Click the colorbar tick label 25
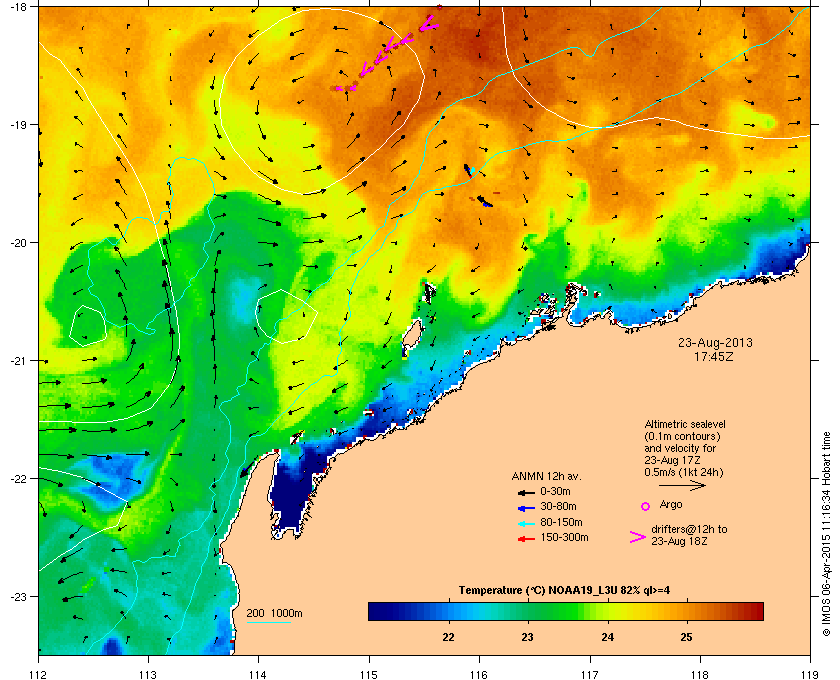Screen dimensions: 840x680 pos(686,637)
